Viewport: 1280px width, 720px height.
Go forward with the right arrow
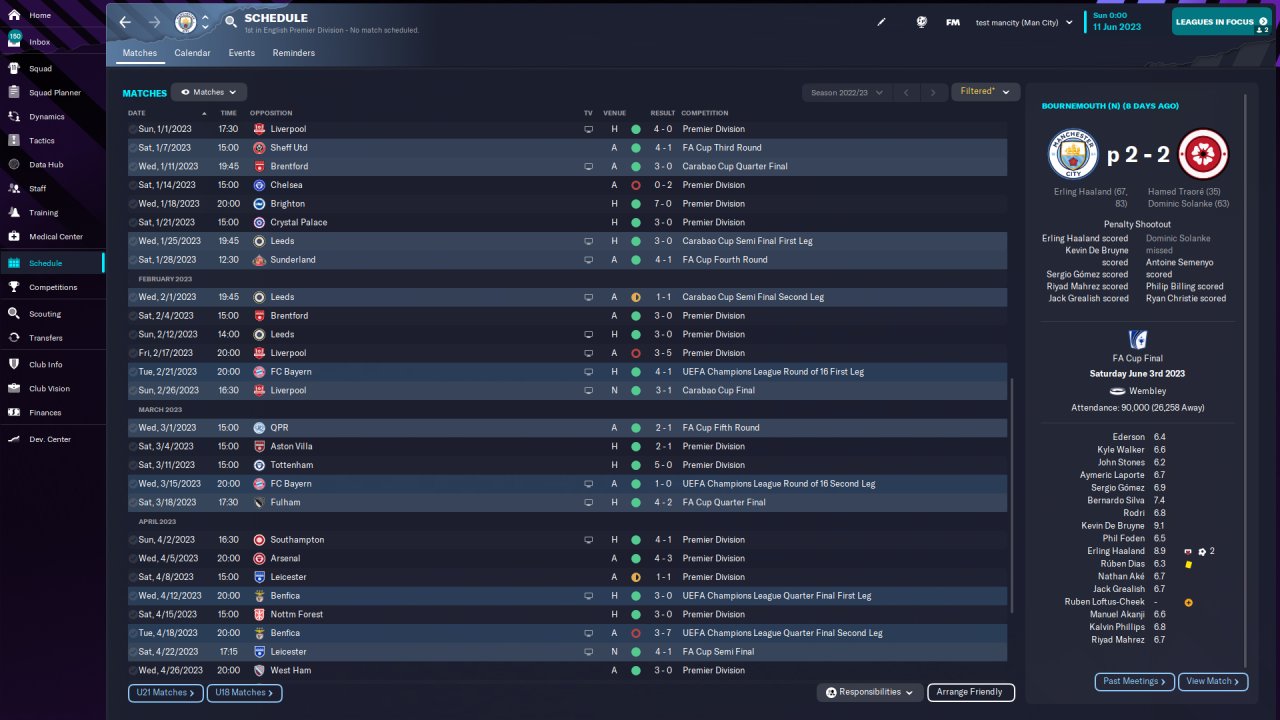point(154,22)
